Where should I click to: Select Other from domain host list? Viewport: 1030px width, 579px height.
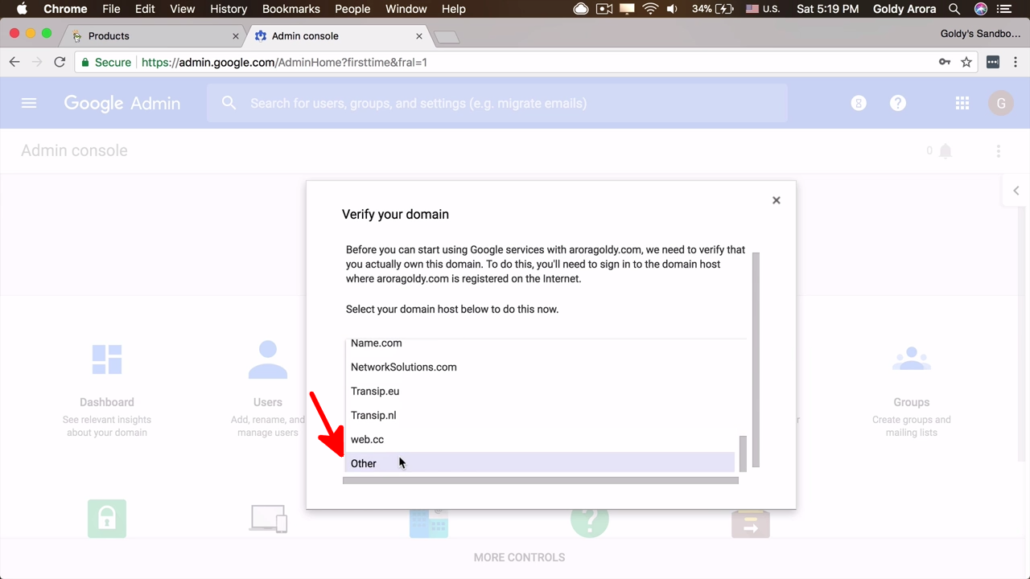(x=540, y=463)
